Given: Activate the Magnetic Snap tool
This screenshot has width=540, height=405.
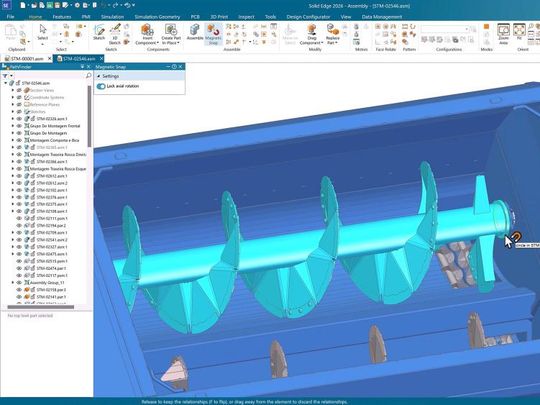Looking at the screenshot, I should pos(213,34).
